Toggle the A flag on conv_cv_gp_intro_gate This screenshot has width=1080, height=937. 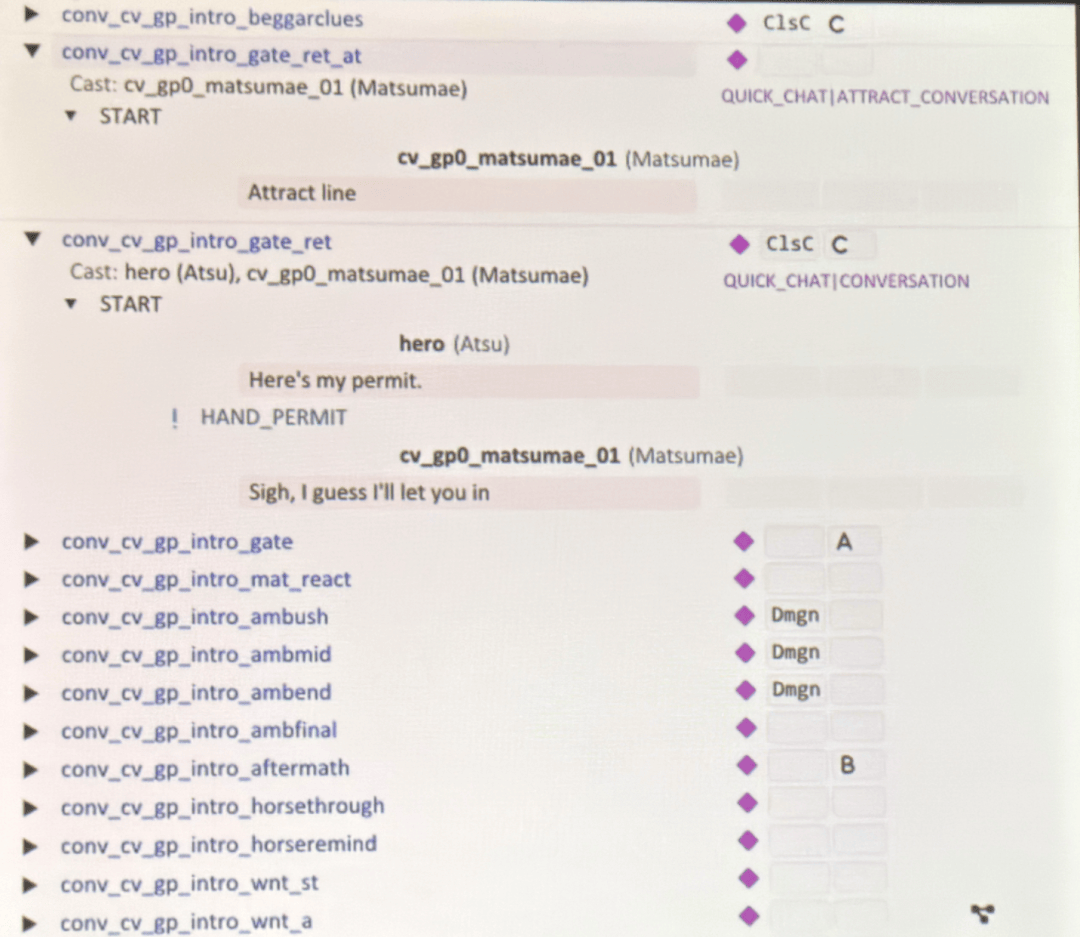[845, 542]
